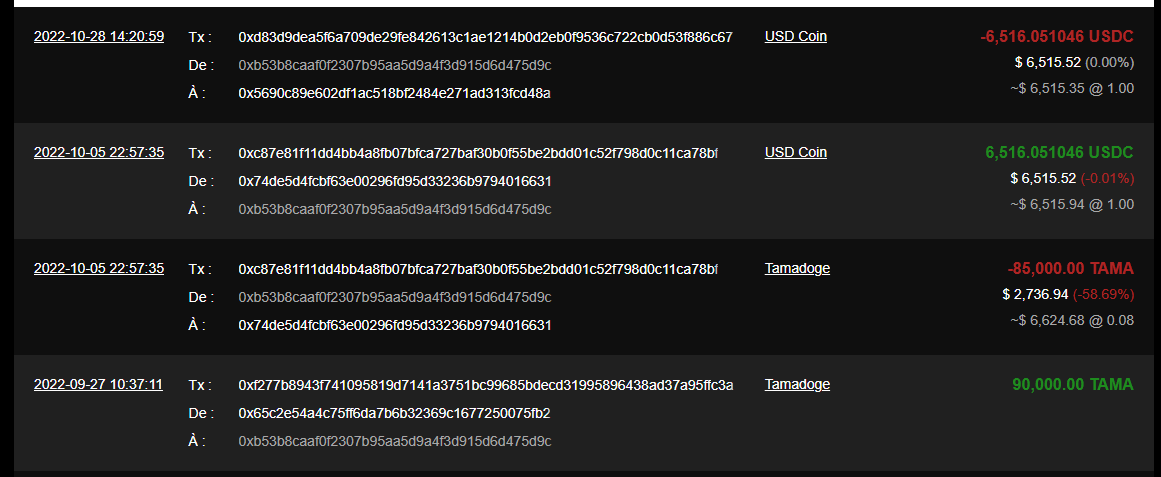Open Tamadoge link in the 90,000.00 TAMA row
The height and width of the screenshot is (477, 1161).
(797, 385)
